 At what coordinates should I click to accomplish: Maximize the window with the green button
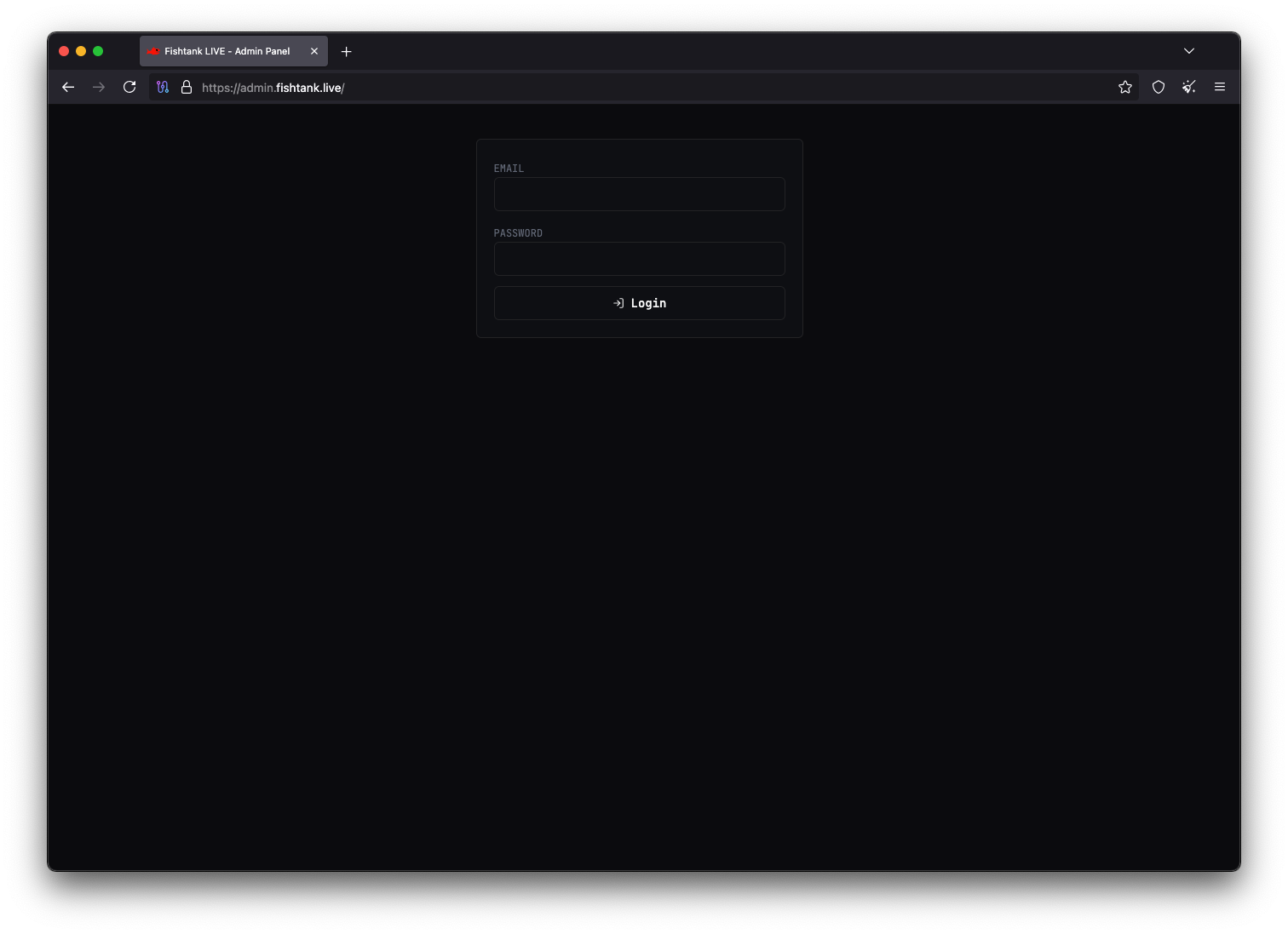[98, 51]
